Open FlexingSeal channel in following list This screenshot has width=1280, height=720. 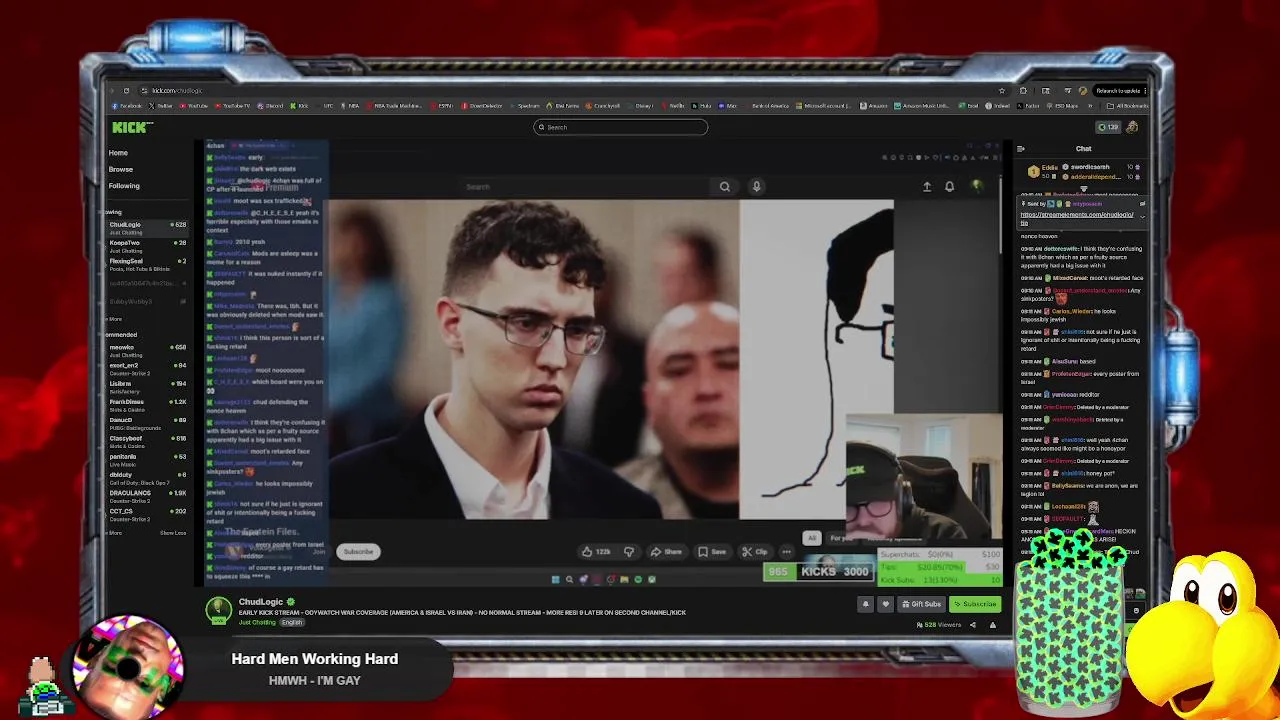147,264
